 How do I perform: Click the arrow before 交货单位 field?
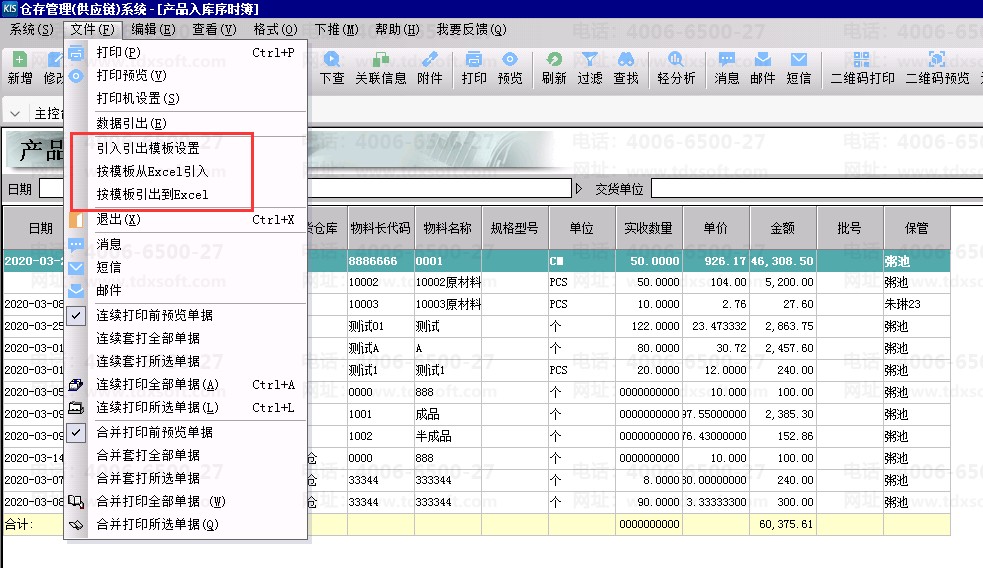tap(578, 188)
